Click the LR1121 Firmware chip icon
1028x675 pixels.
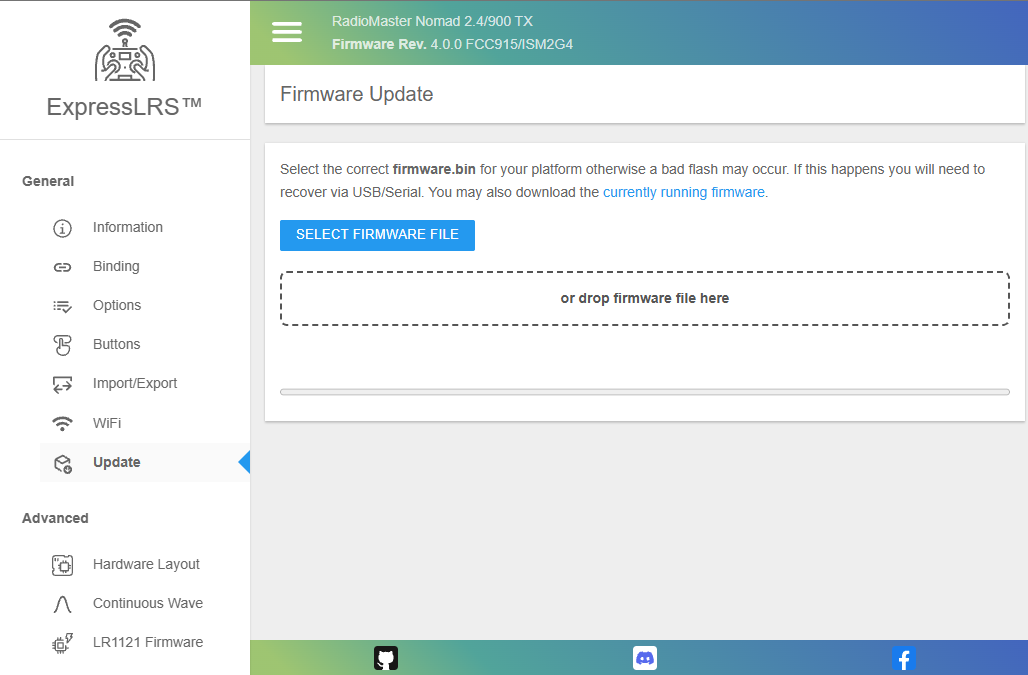(x=62, y=643)
